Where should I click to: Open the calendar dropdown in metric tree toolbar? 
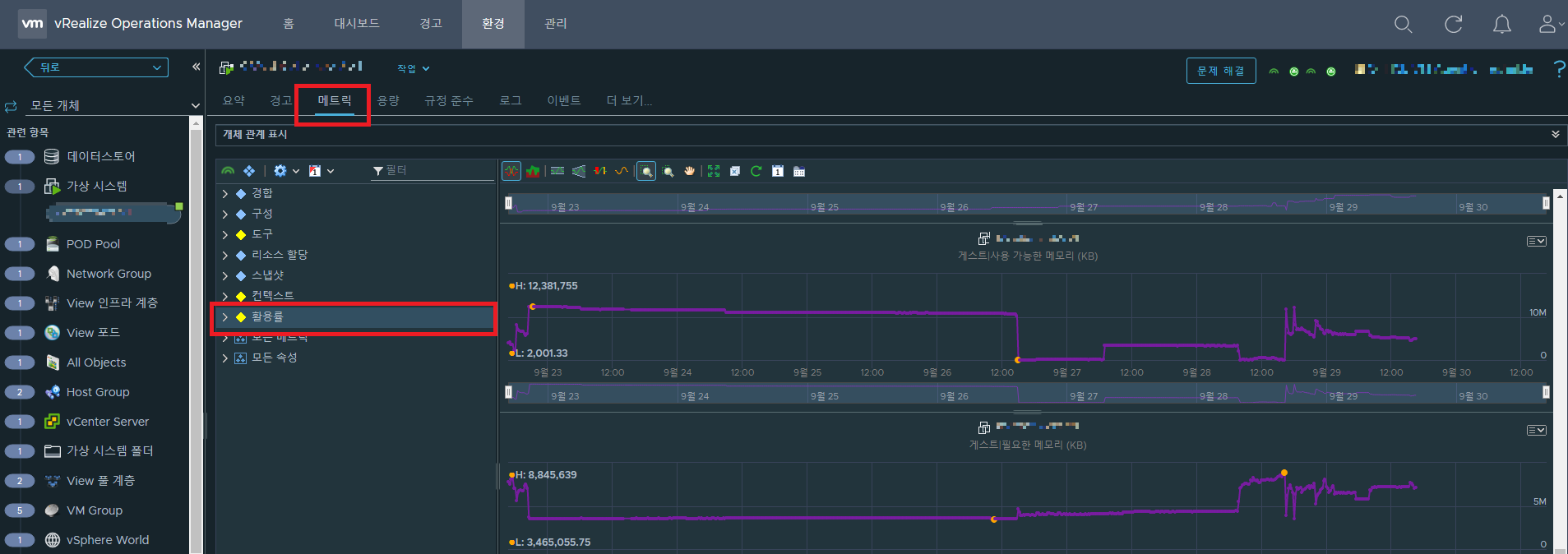pos(321,171)
